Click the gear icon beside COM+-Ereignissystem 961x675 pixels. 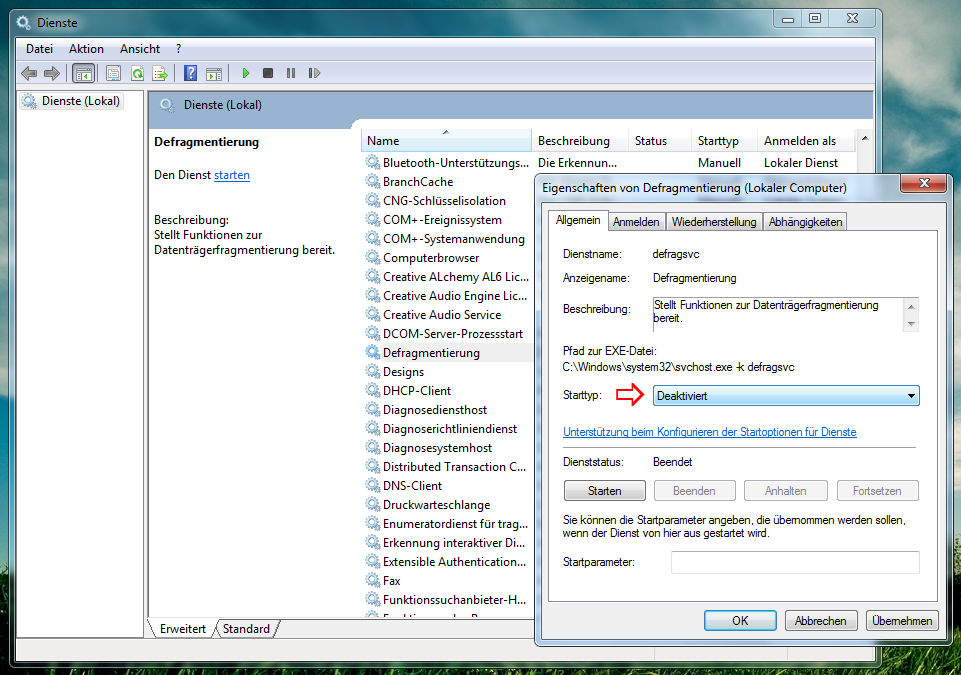tap(373, 219)
